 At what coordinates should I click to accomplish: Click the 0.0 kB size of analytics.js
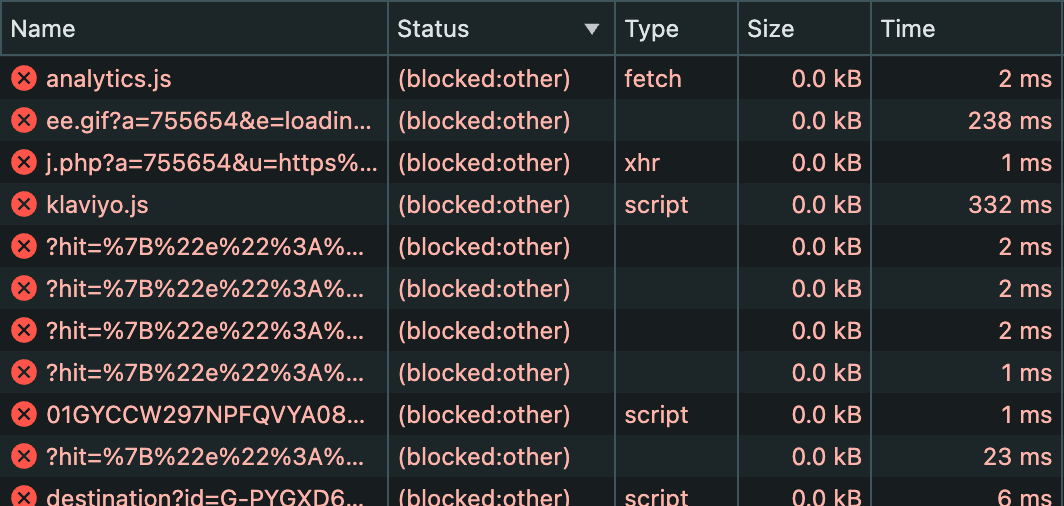pos(826,79)
